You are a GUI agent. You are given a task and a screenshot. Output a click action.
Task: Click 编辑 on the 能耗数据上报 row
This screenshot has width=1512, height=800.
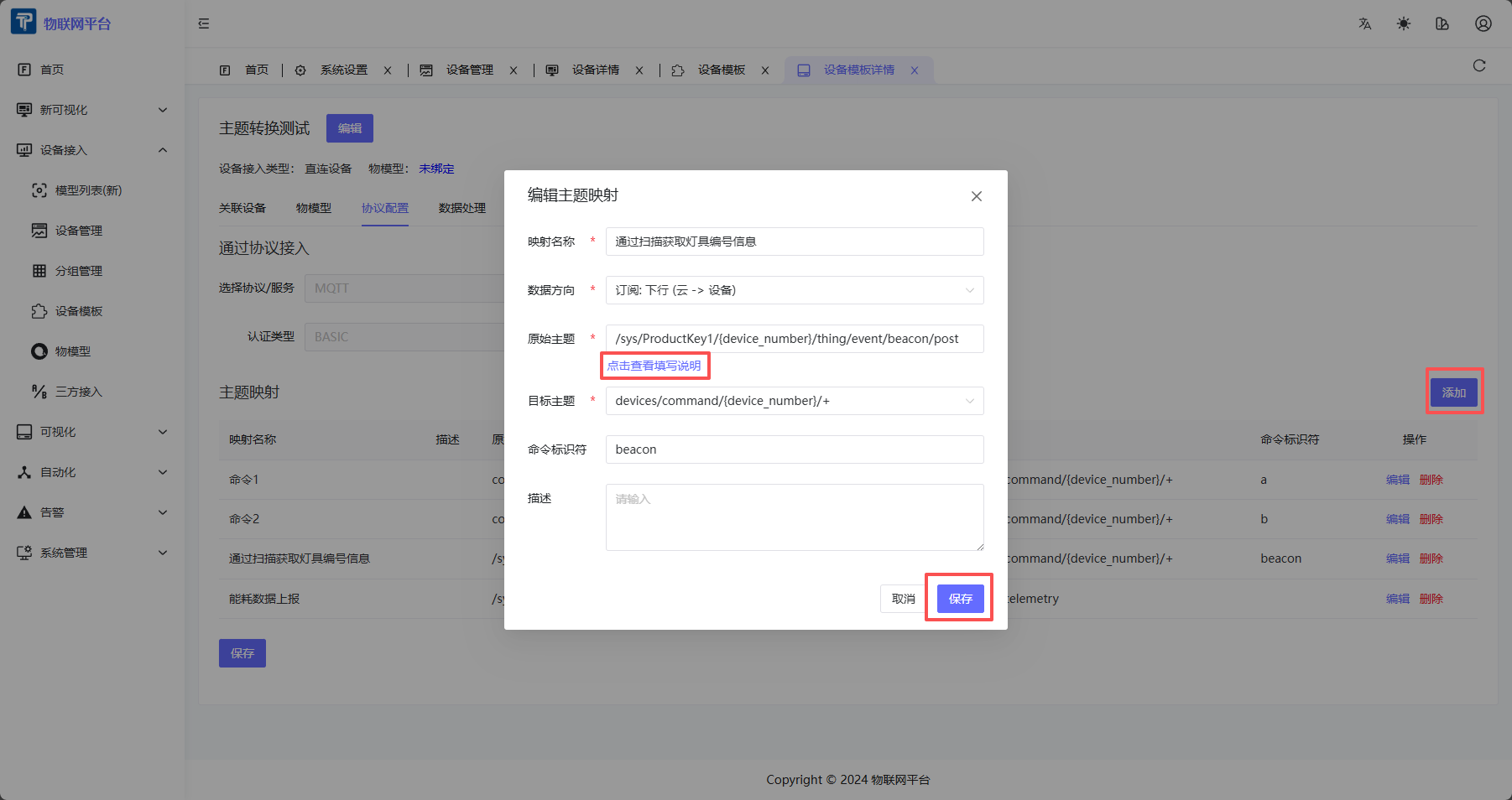pyautogui.click(x=1398, y=599)
